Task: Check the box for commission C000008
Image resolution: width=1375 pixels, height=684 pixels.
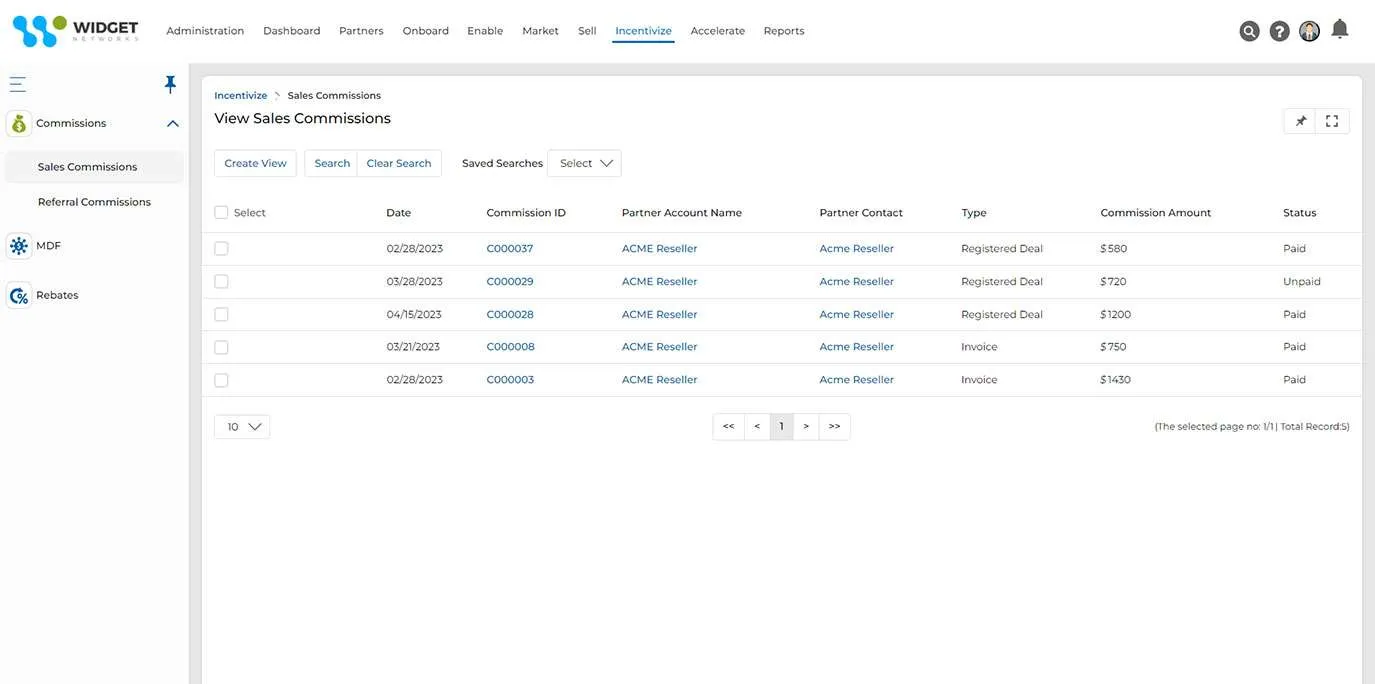Action: click(221, 347)
